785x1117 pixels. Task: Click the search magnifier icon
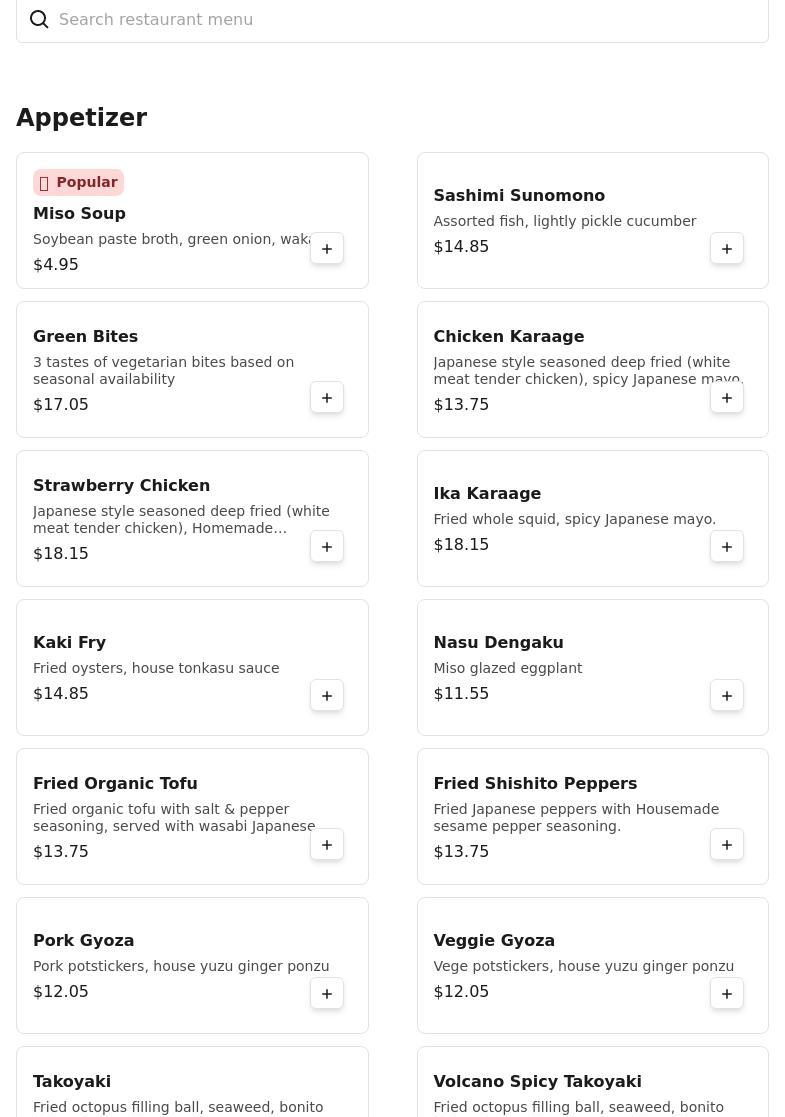point(39,19)
